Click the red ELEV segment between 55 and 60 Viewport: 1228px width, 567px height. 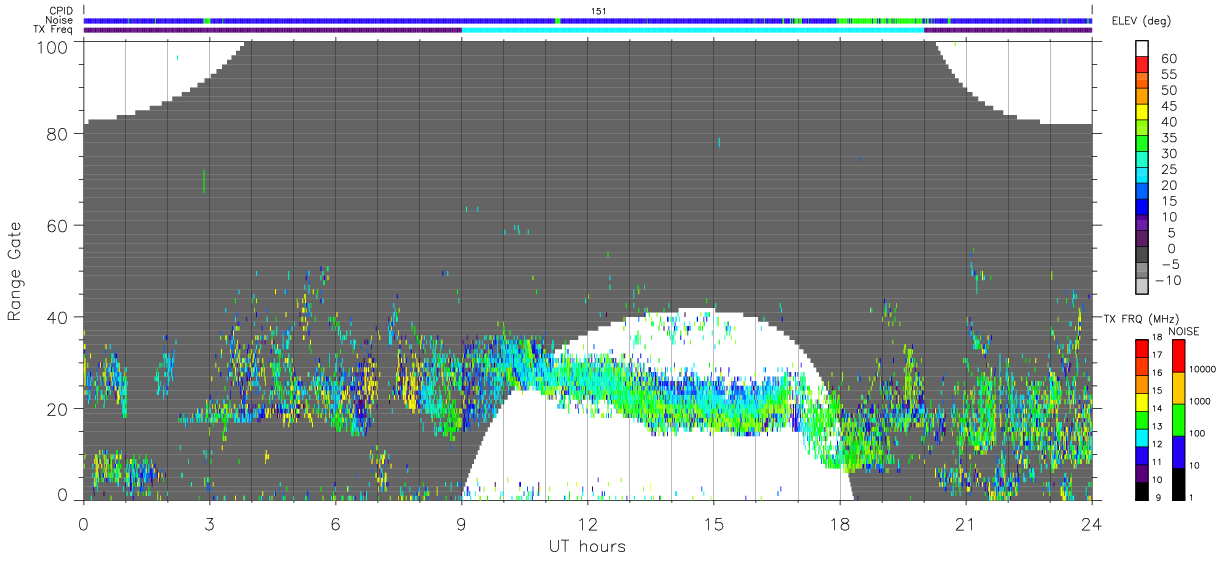point(1142,66)
